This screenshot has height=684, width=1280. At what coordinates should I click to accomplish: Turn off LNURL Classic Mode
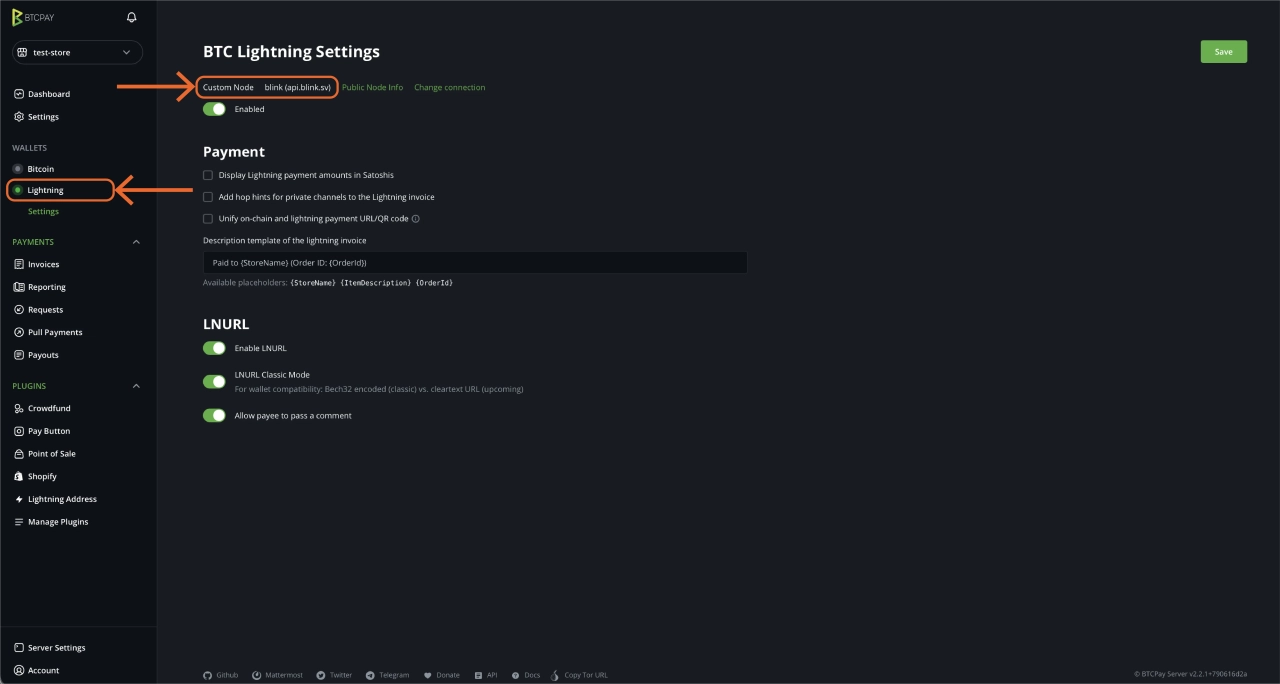214,381
